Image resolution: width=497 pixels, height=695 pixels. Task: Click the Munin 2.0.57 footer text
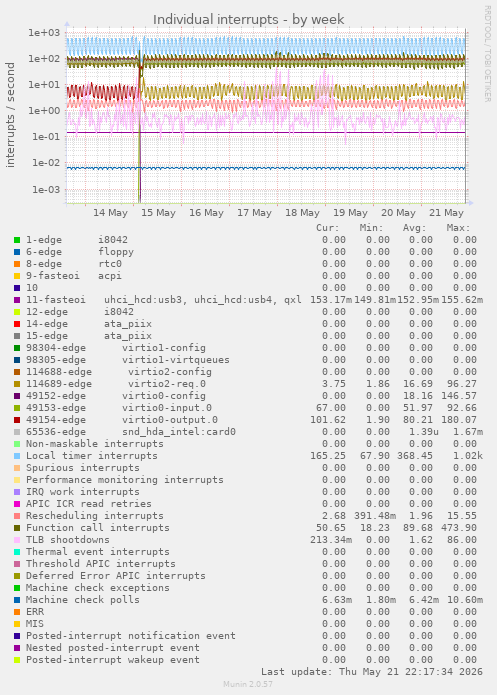point(248,684)
